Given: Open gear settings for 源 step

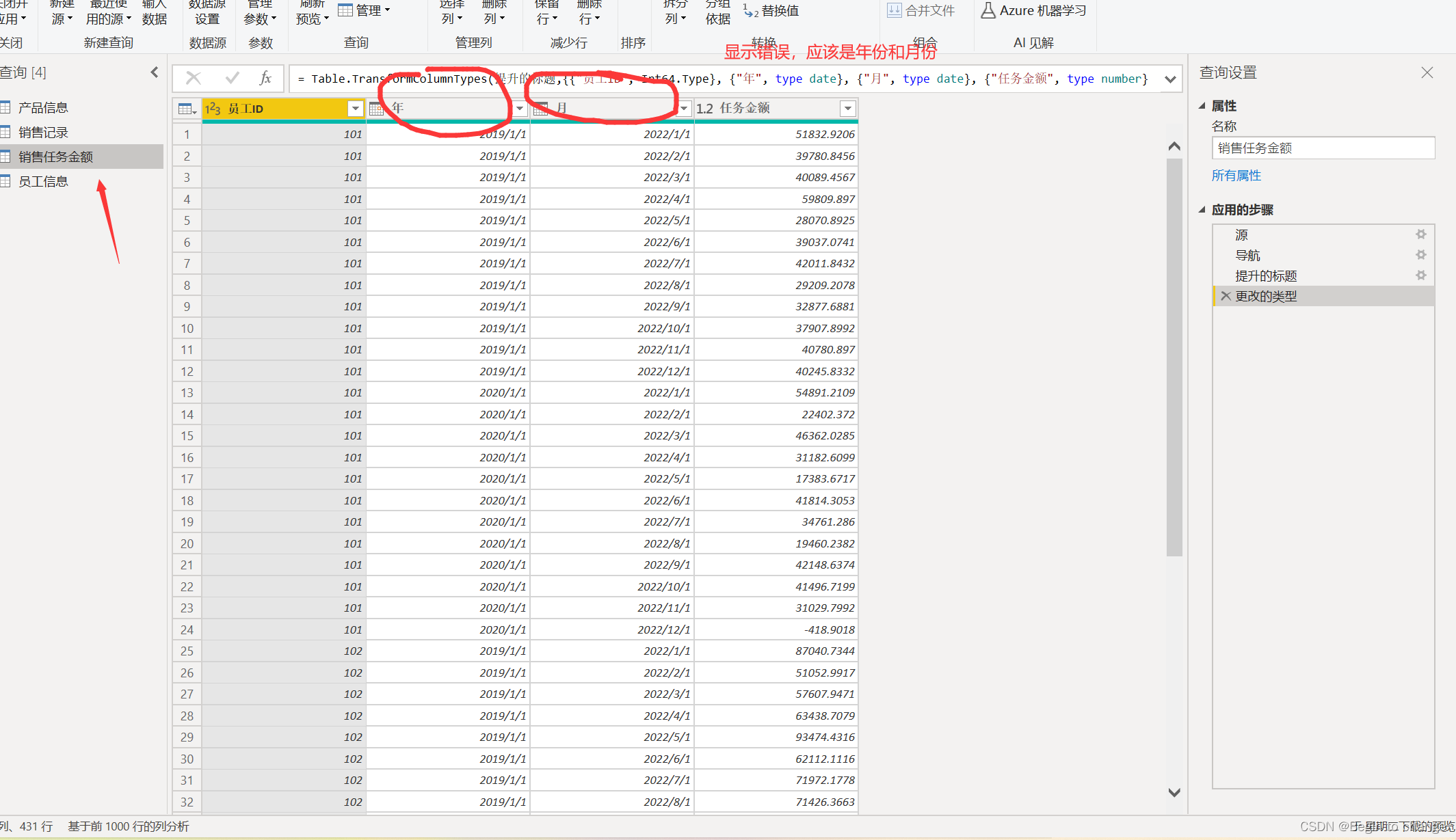Looking at the screenshot, I should (x=1420, y=234).
